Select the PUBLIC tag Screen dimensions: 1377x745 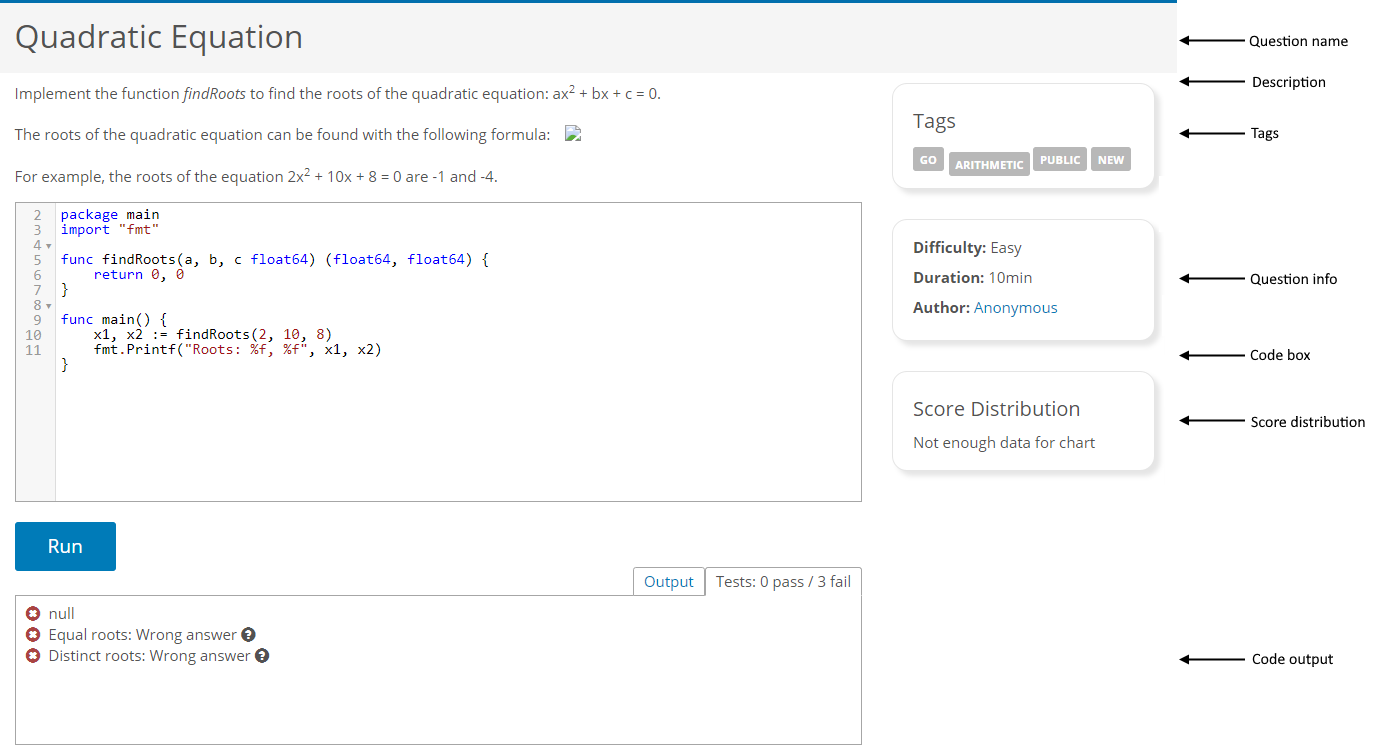(1060, 160)
